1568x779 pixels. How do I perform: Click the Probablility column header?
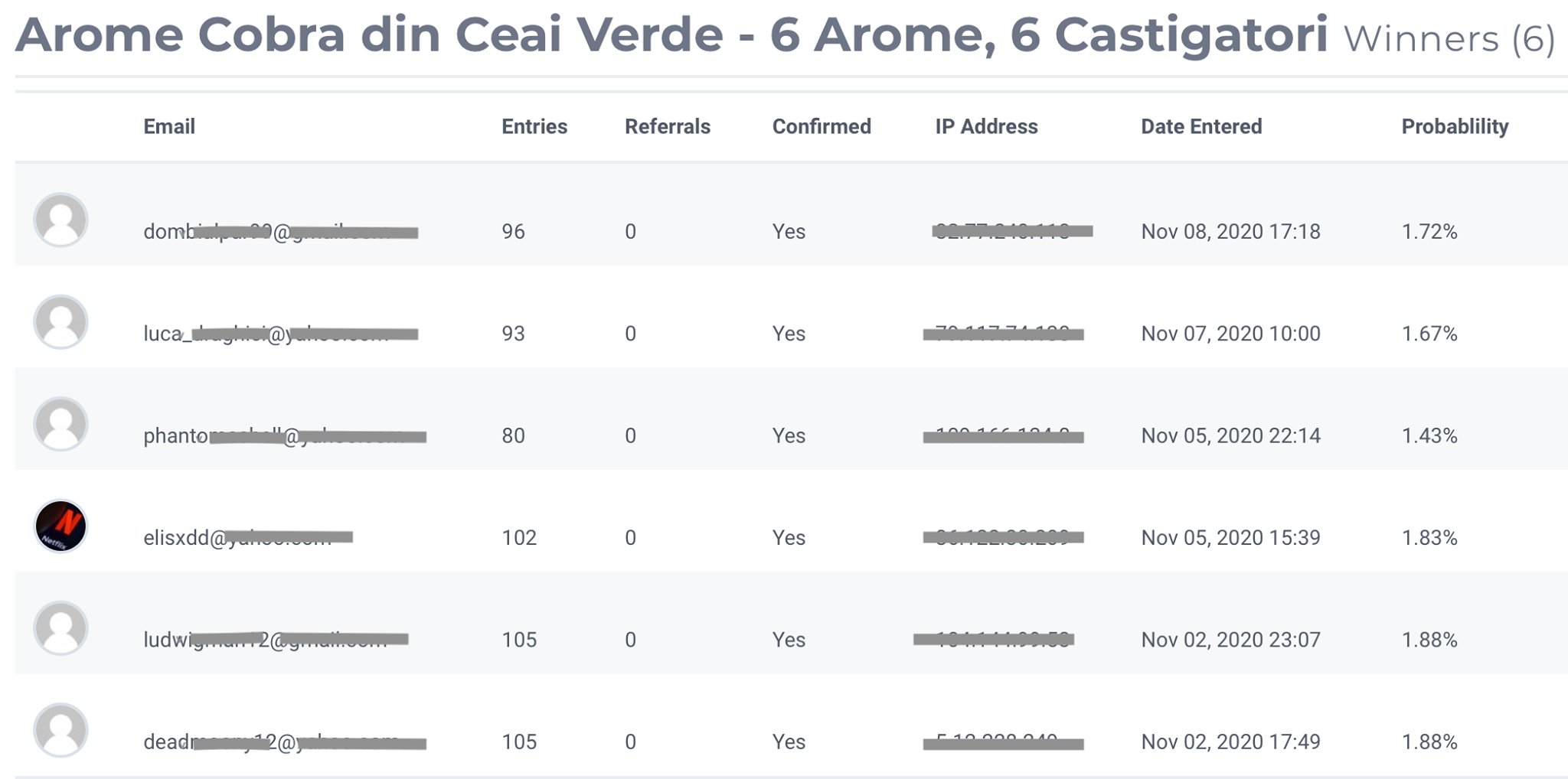(x=1455, y=127)
